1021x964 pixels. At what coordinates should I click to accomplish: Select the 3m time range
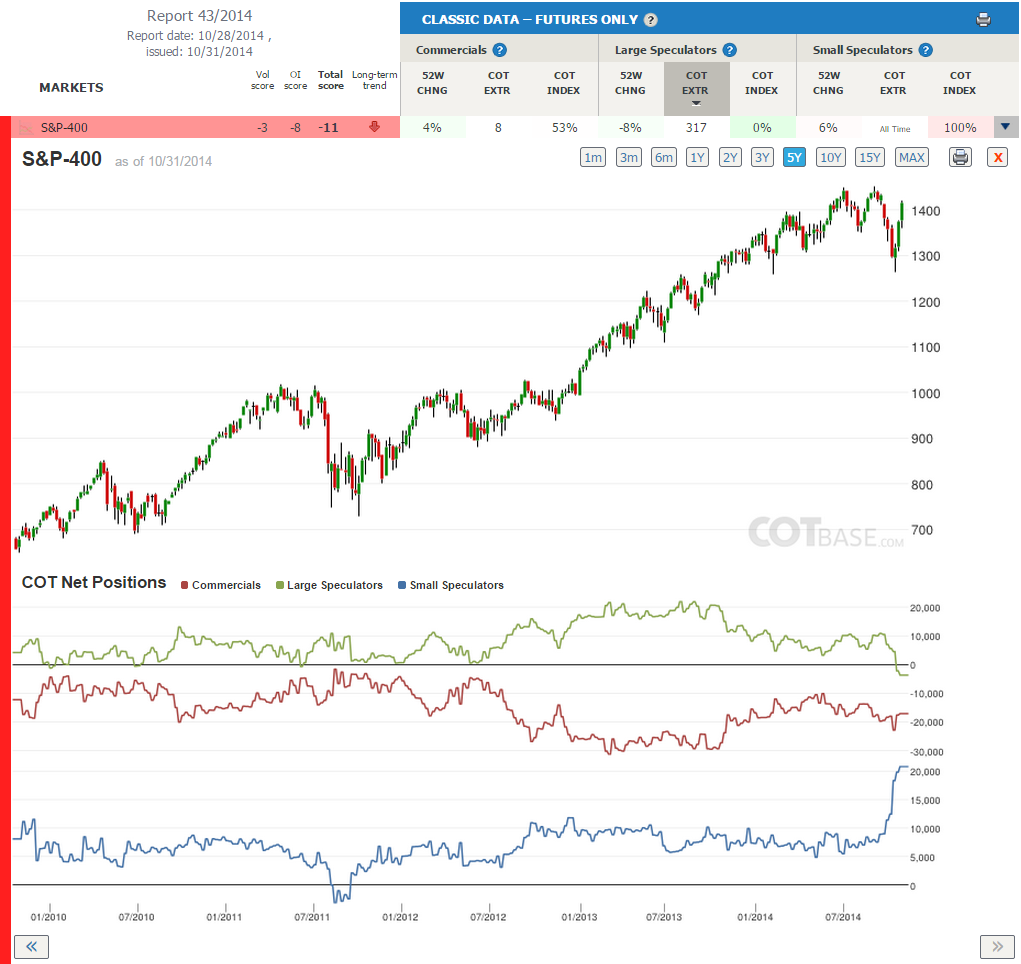click(628, 158)
